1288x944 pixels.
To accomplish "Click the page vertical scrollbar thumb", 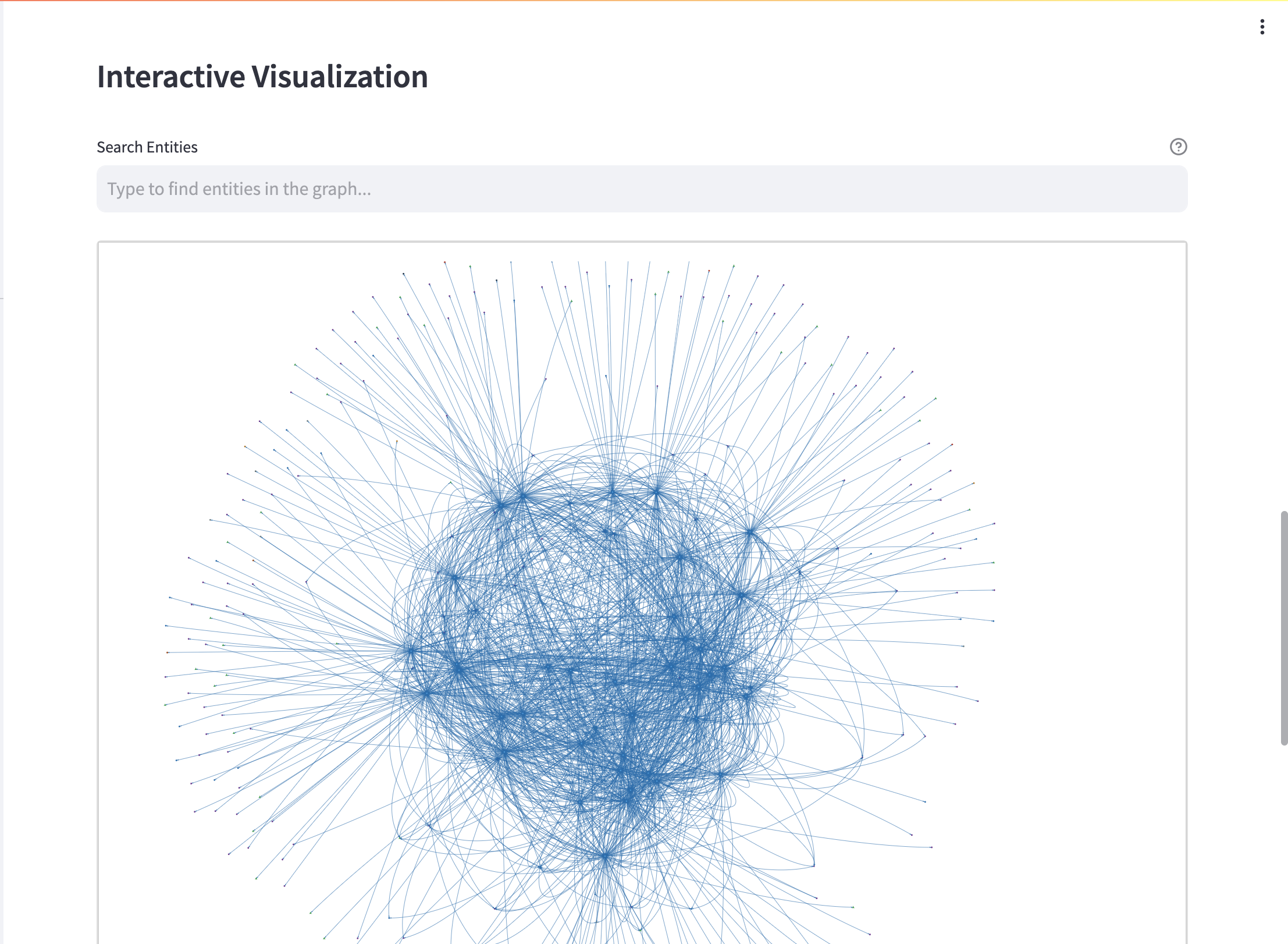I will [1284, 628].
